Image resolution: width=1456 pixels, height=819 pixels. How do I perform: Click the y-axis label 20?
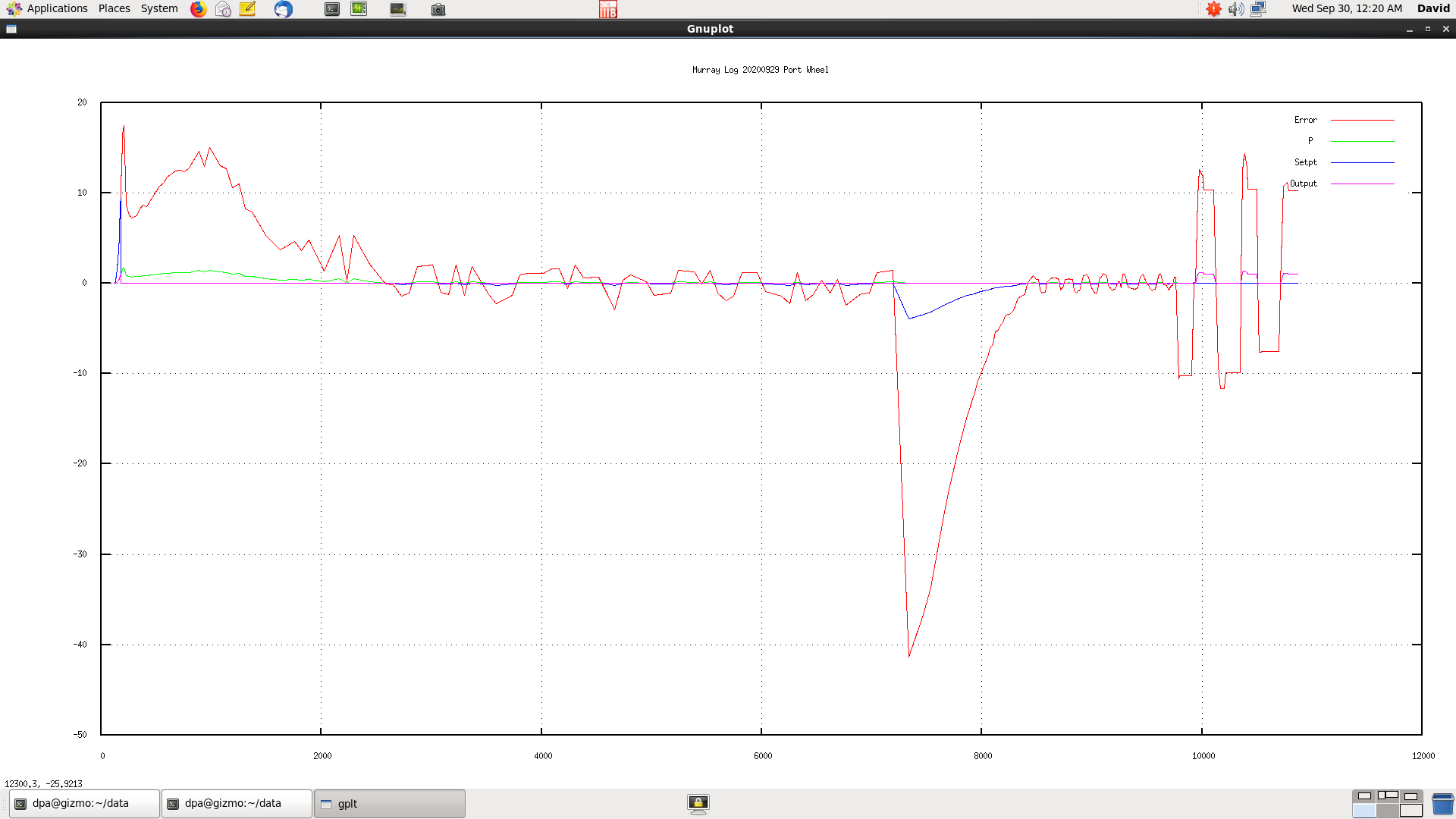point(82,102)
